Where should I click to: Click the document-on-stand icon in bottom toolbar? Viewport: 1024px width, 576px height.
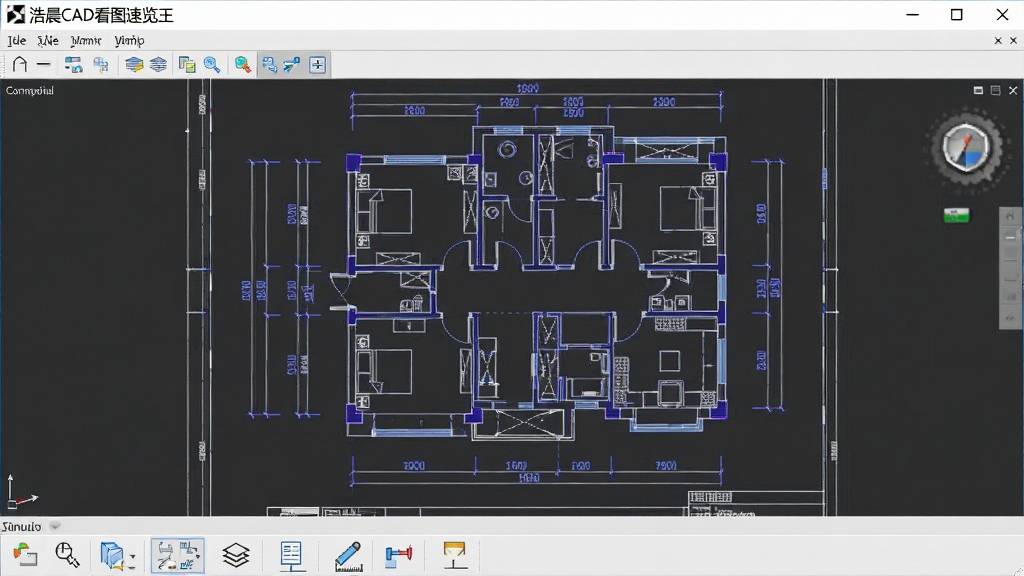tap(291, 556)
